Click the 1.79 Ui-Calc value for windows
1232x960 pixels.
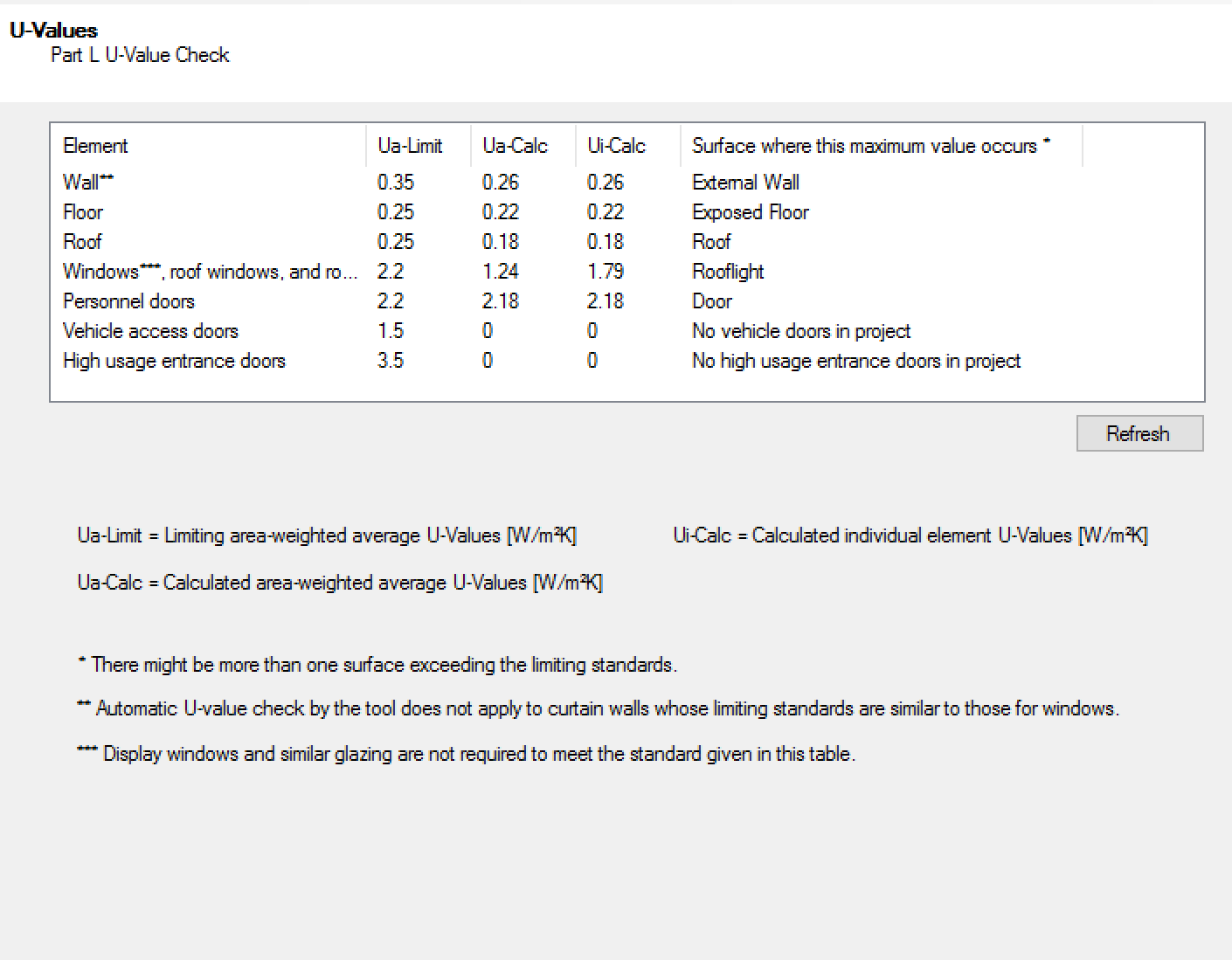tap(606, 272)
